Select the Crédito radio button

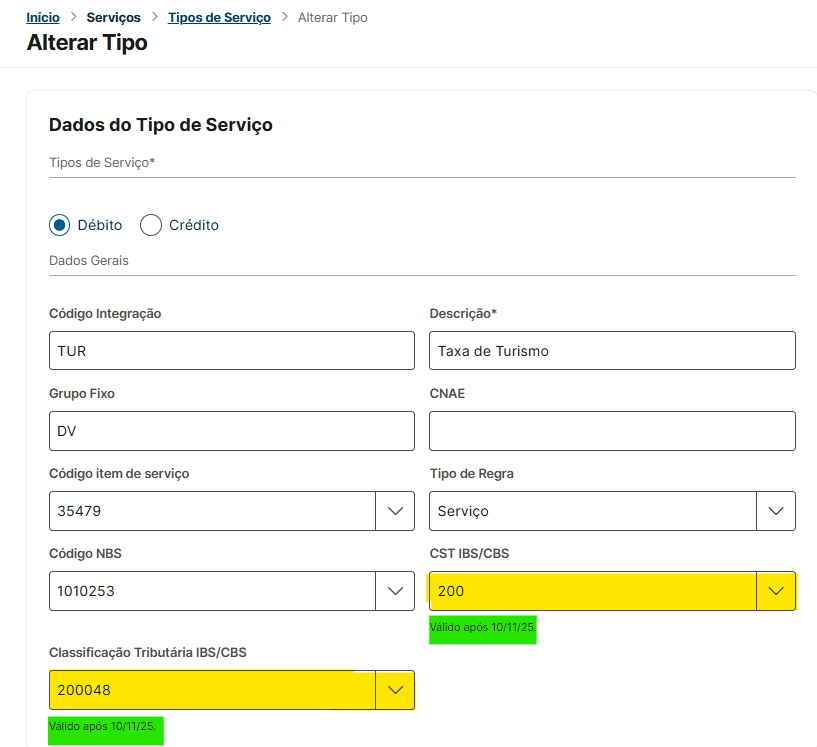[151, 225]
